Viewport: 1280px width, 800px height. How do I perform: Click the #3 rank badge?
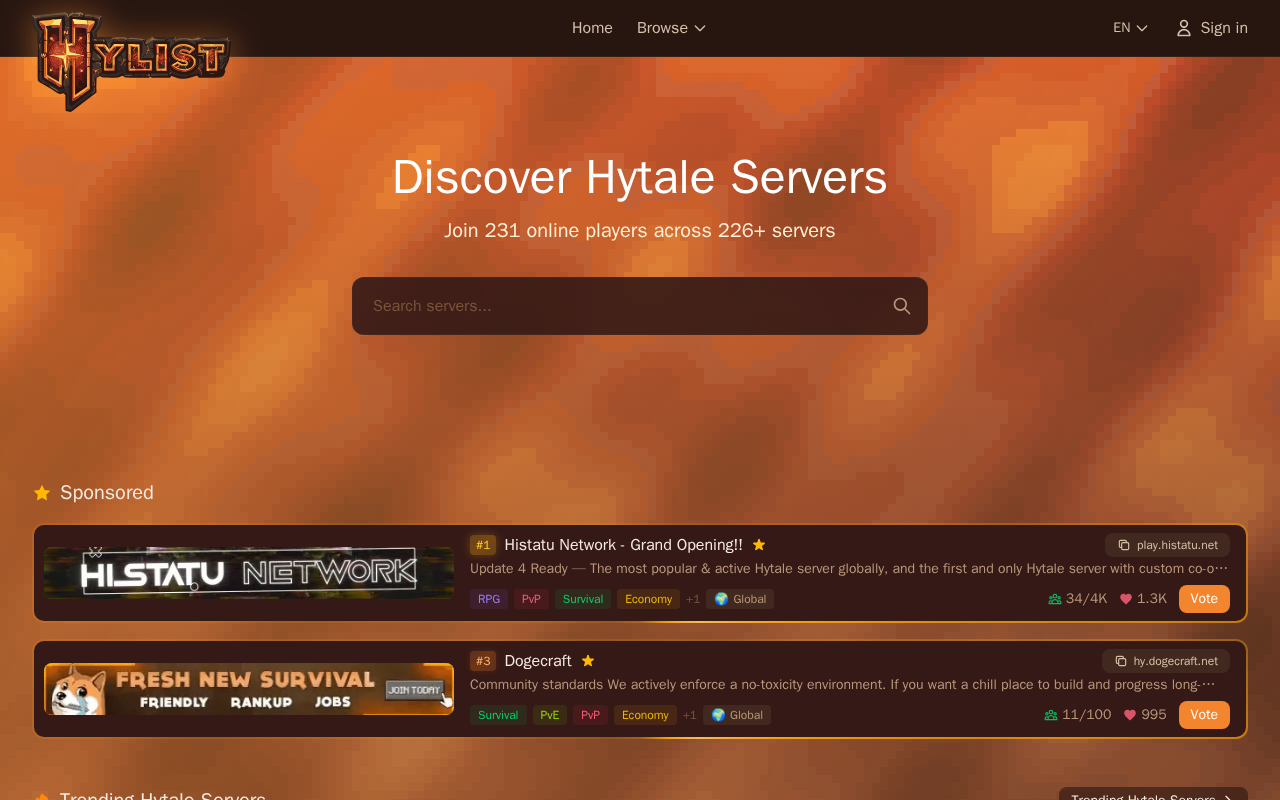pos(483,661)
